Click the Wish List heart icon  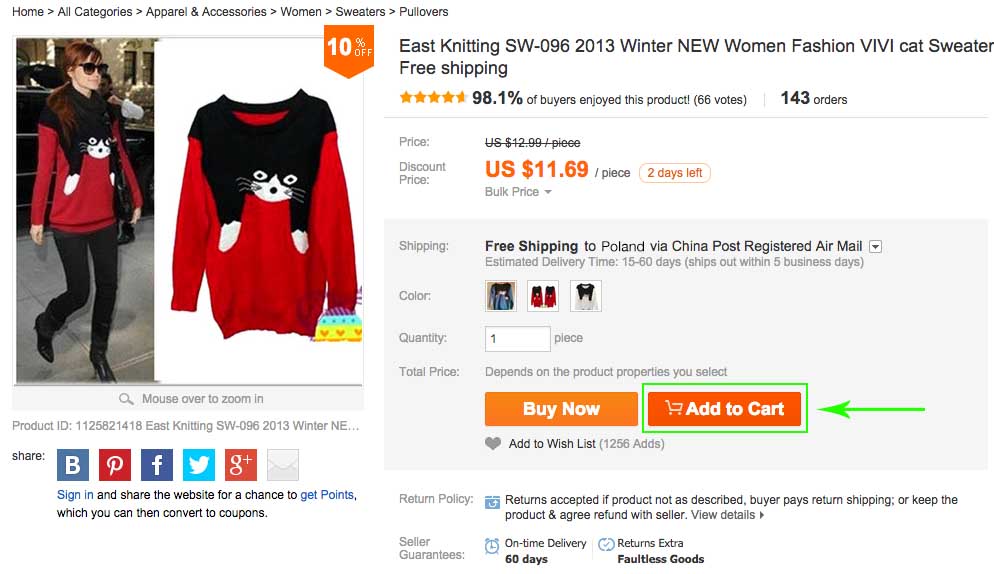pyautogui.click(x=493, y=443)
